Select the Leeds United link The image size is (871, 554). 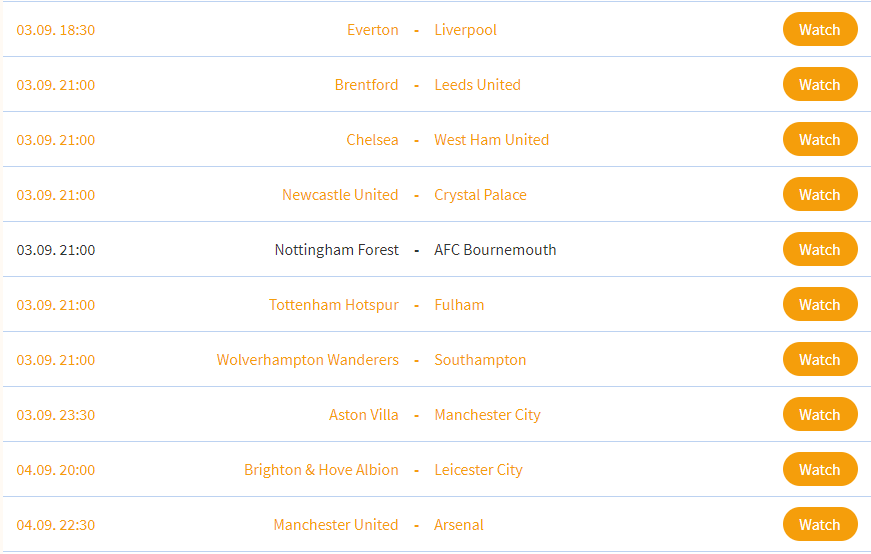click(x=477, y=85)
